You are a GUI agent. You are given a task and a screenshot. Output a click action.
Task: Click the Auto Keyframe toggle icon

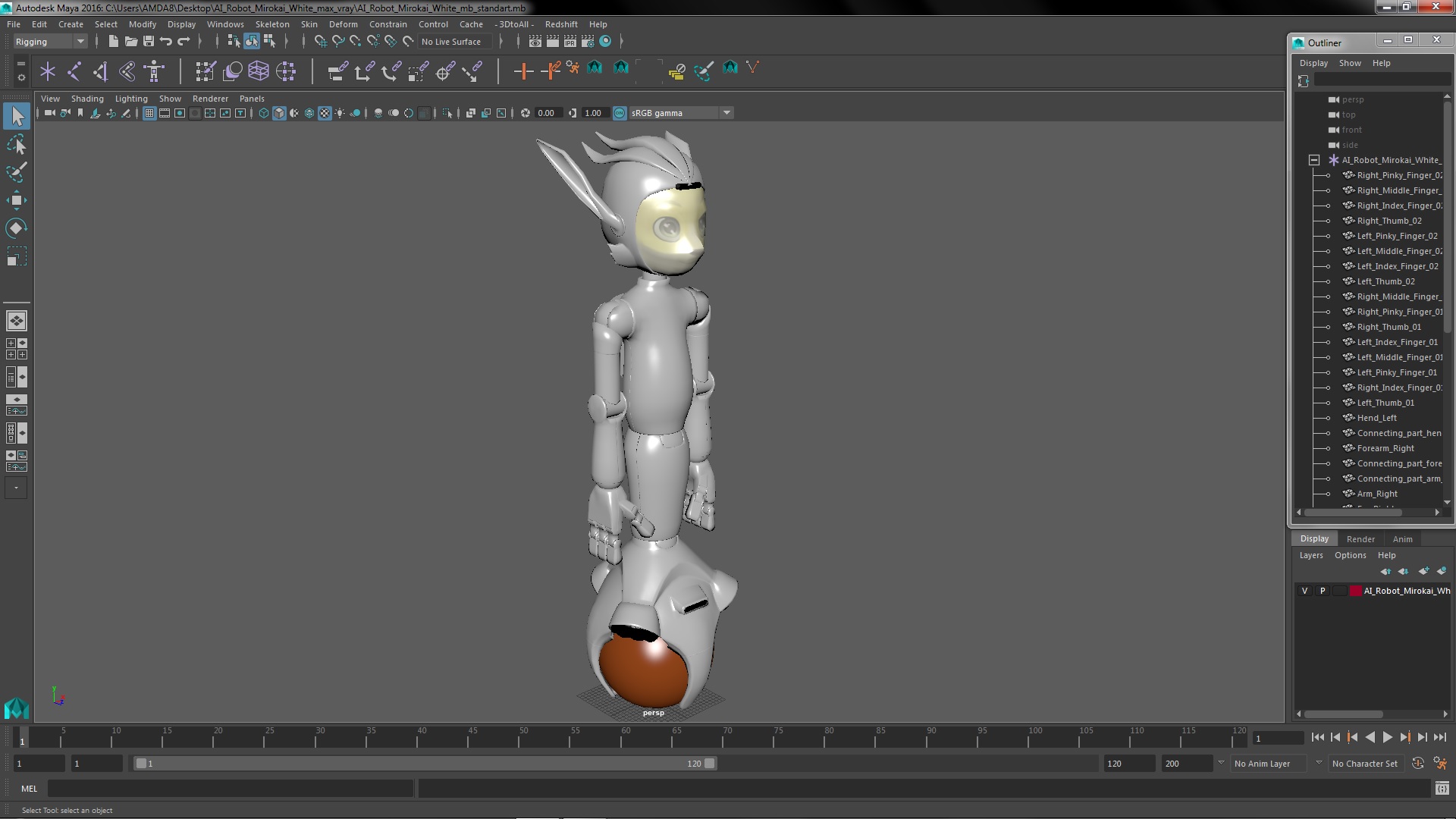(1417, 764)
